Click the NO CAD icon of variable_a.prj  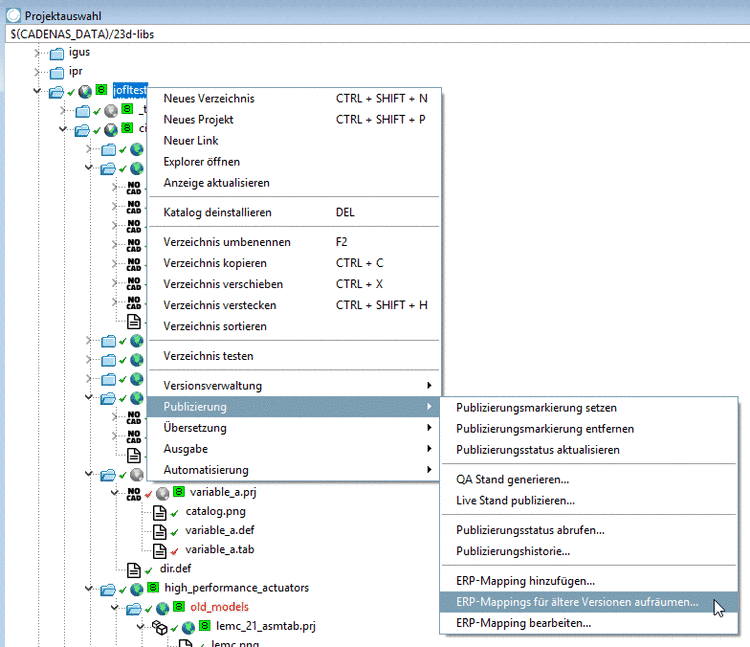[134, 494]
